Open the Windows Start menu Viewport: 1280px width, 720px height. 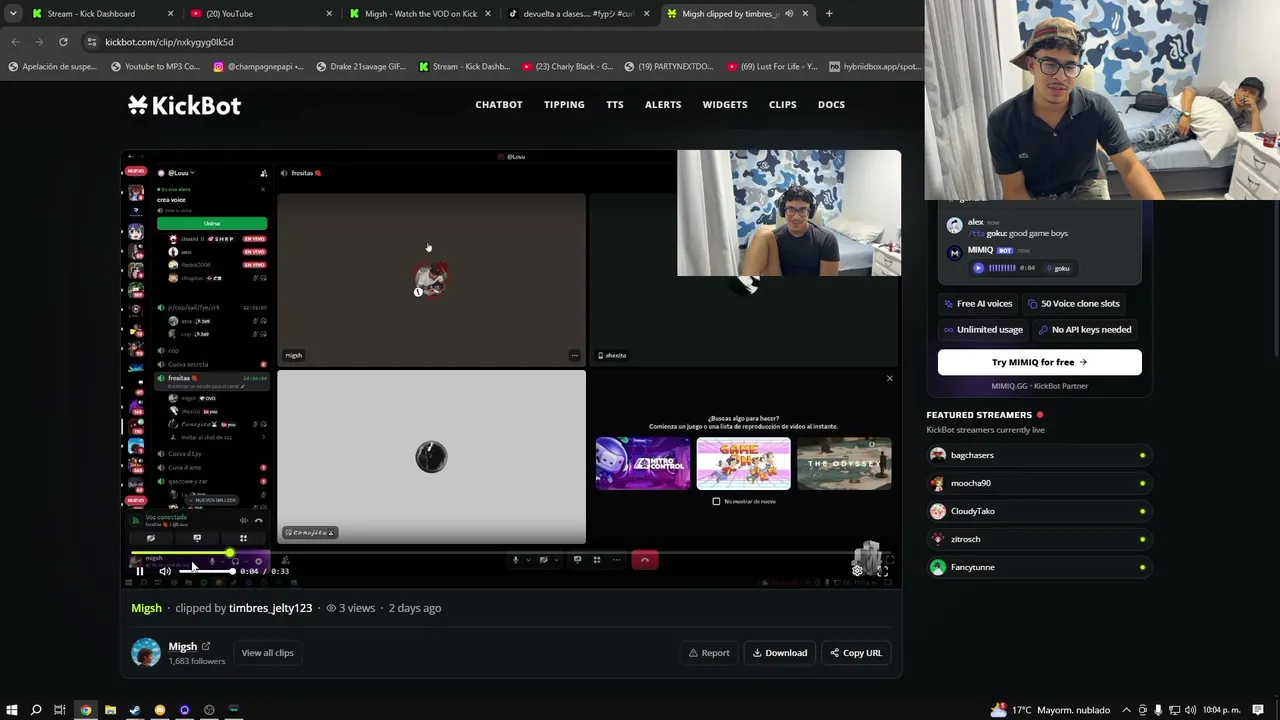pos(12,710)
